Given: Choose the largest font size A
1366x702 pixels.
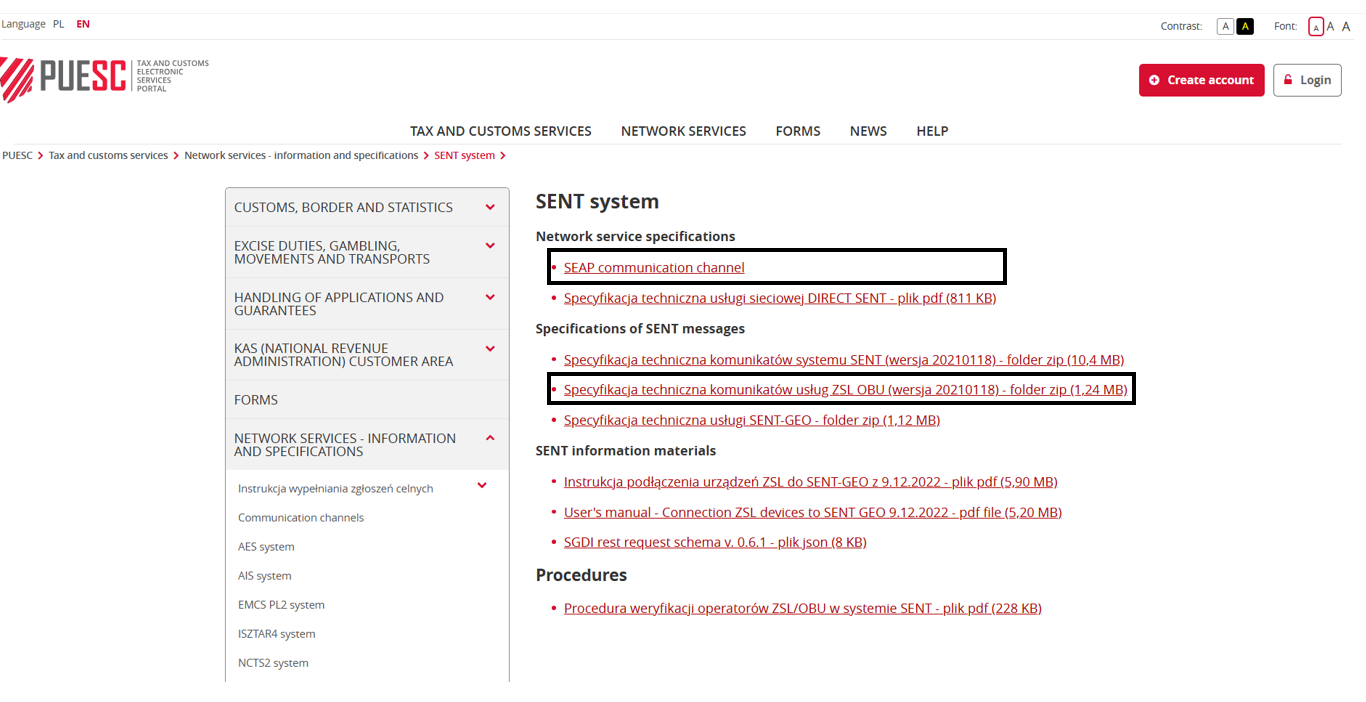Looking at the screenshot, I should [x=1346, y=27].
